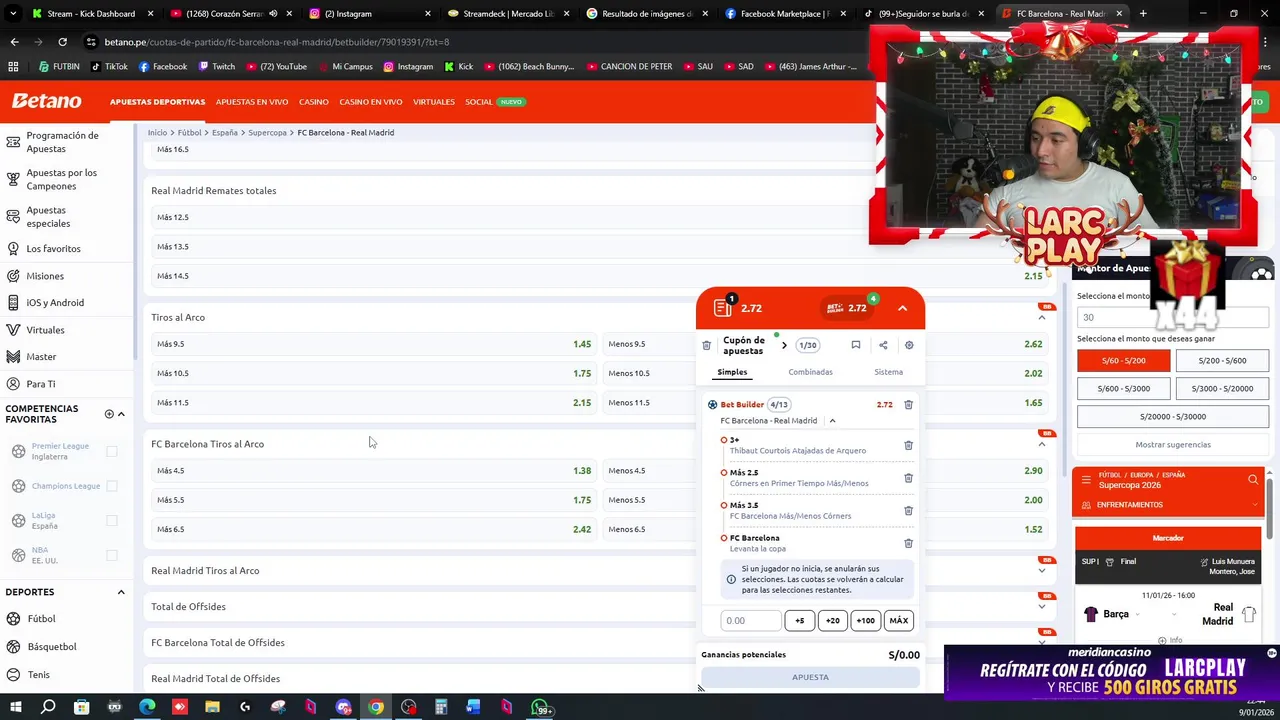Choose S/60 - S/200 win range
The image size is (1280, 720).
pyautogui.click(x=1123, y=361)
